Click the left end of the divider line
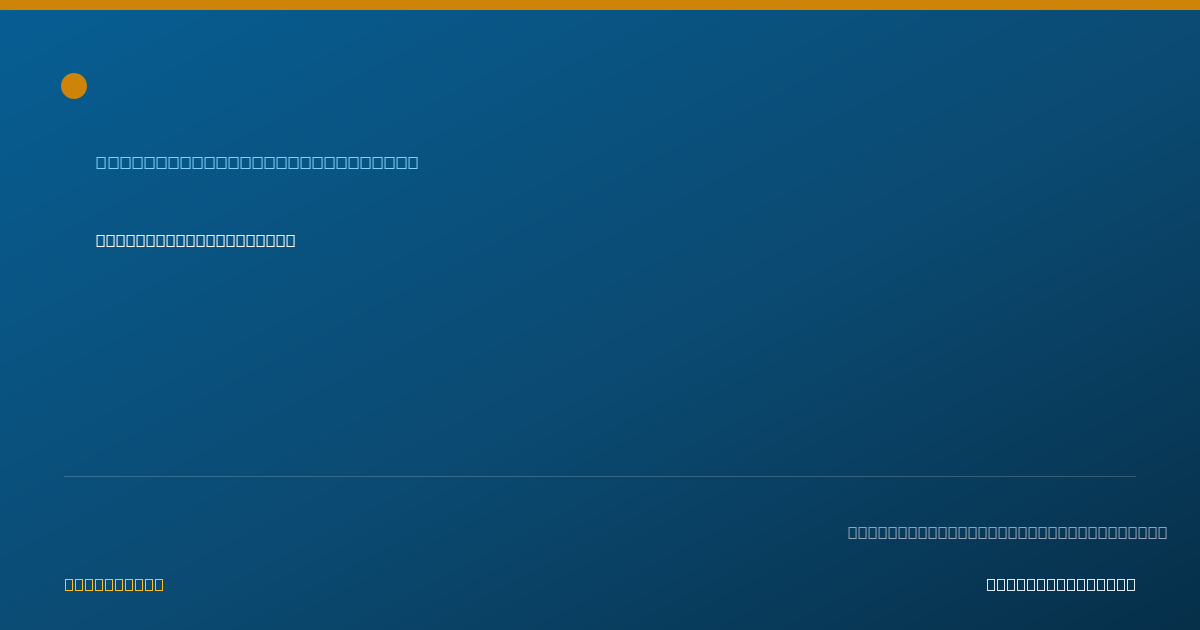This screenshot has width=1200, height=630. click(x=66, y=476)
